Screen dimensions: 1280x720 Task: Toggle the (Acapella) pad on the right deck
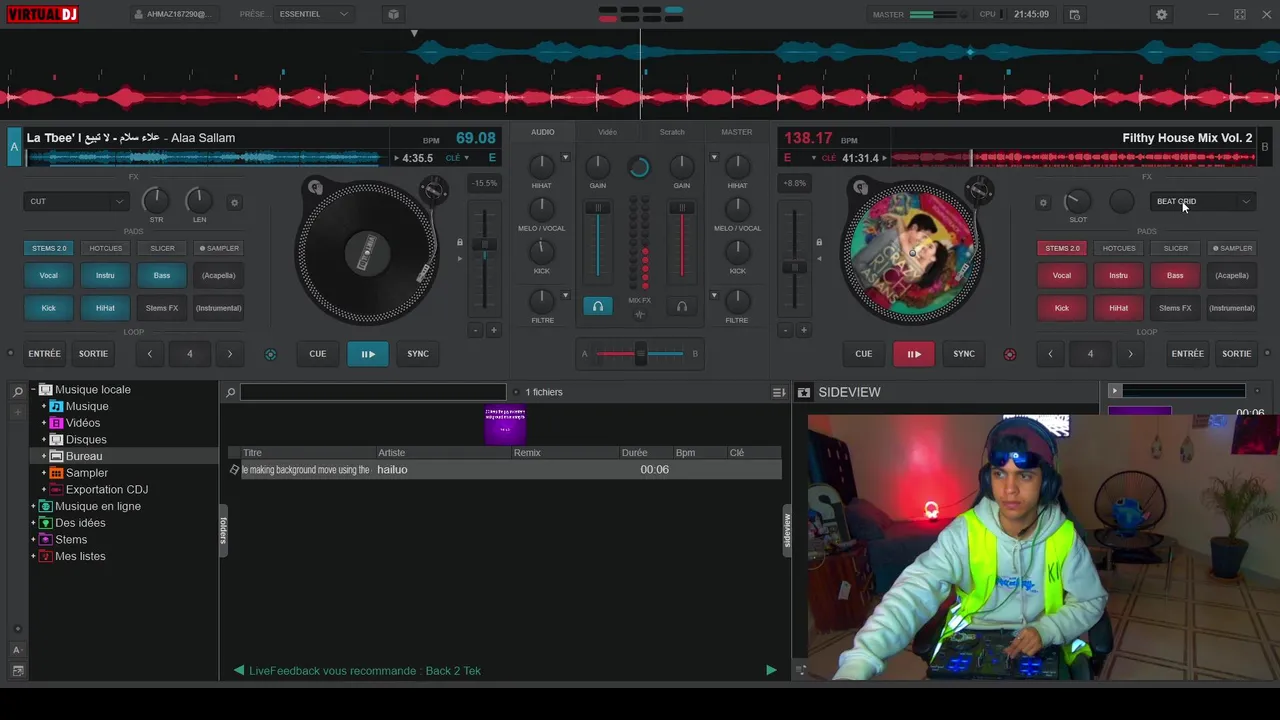click(x=1232, y=275)
